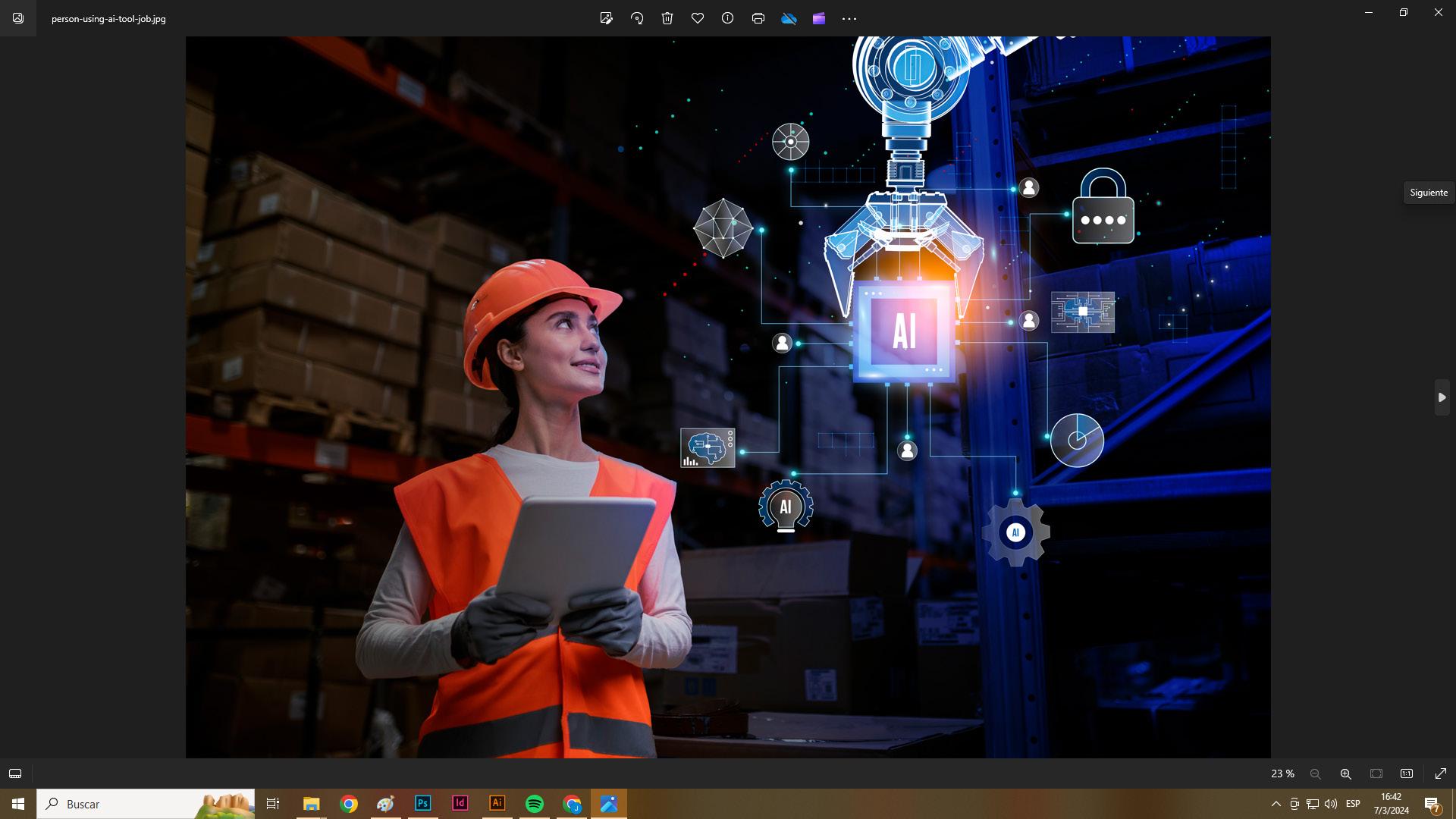
Task: Open the Clipchamp video editor icon
Action: pos(819,18)
